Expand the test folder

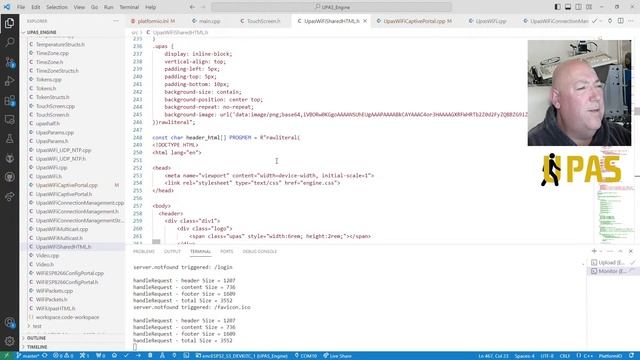pyautogui.click(x=73, y=326)
